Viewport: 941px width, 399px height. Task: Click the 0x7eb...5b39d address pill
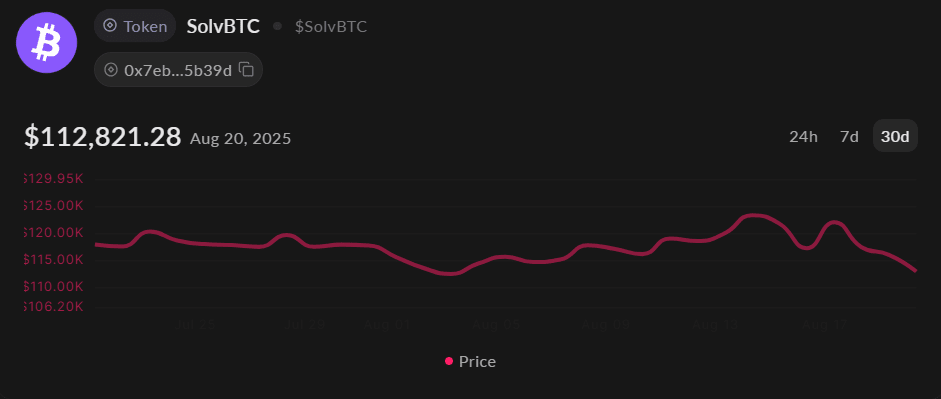178,70
